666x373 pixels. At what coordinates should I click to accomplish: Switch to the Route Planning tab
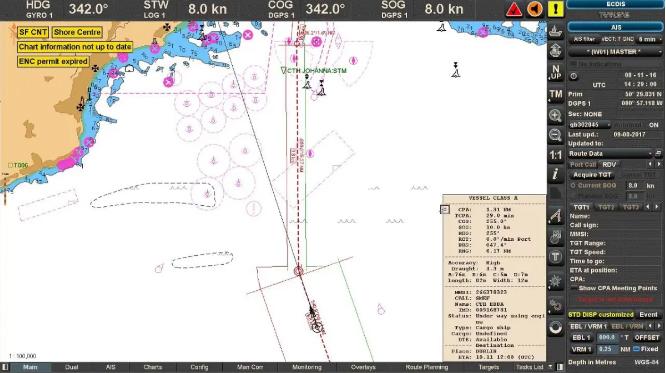coord(426,367)
